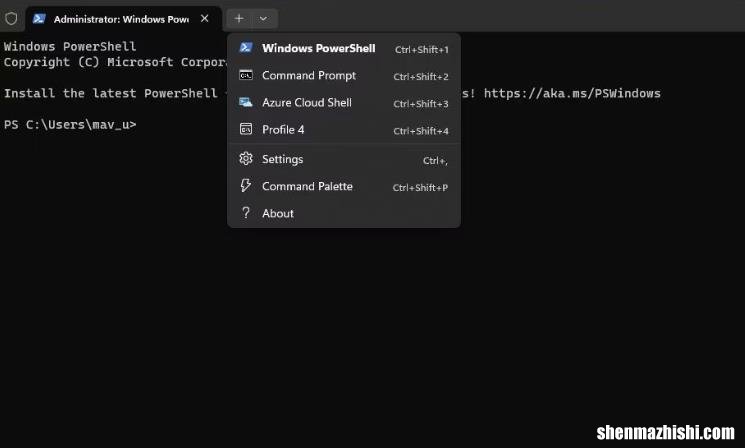Click the Profile 4 icon
745x448 pixels.
point(246,129)
